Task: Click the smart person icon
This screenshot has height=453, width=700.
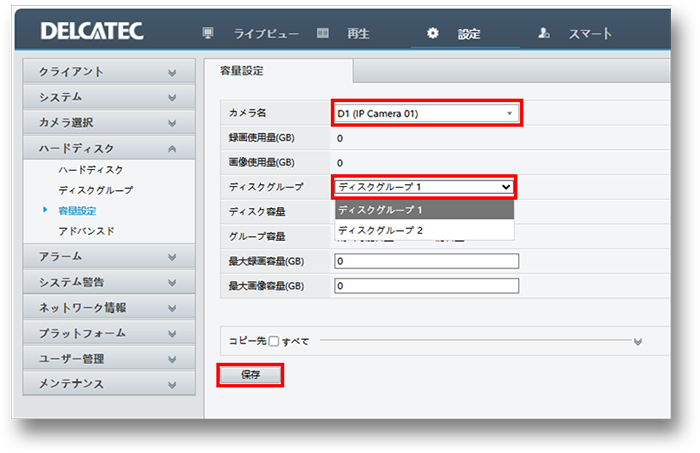Action: [544, 33]
